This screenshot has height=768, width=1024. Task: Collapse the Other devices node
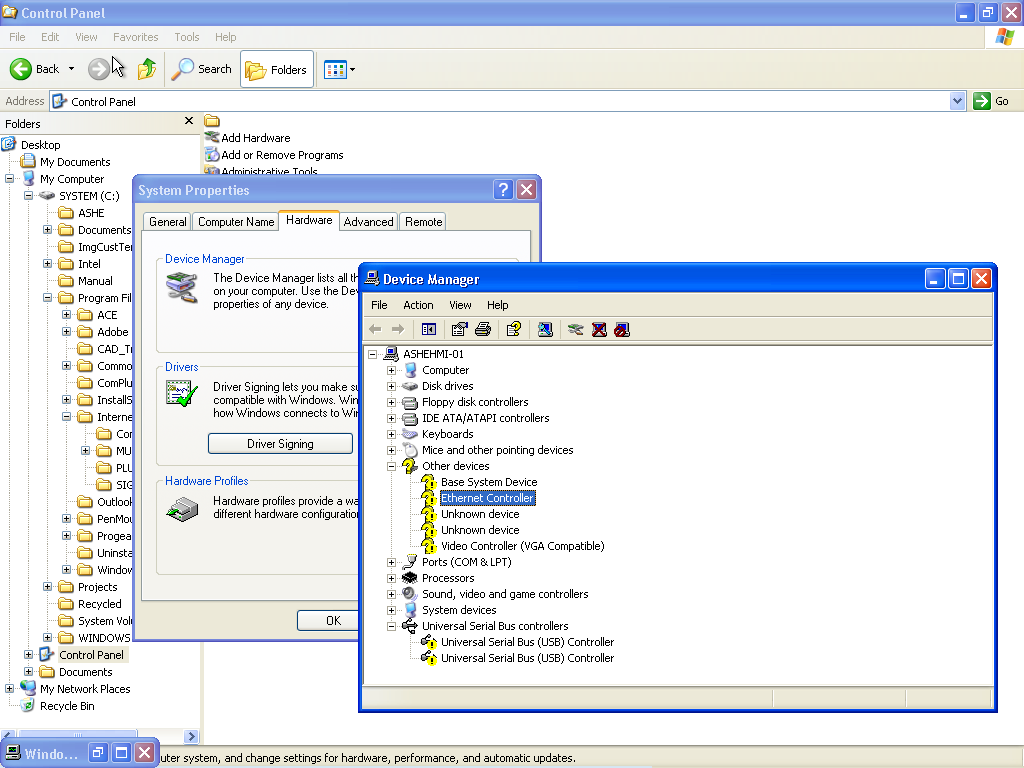392,466
